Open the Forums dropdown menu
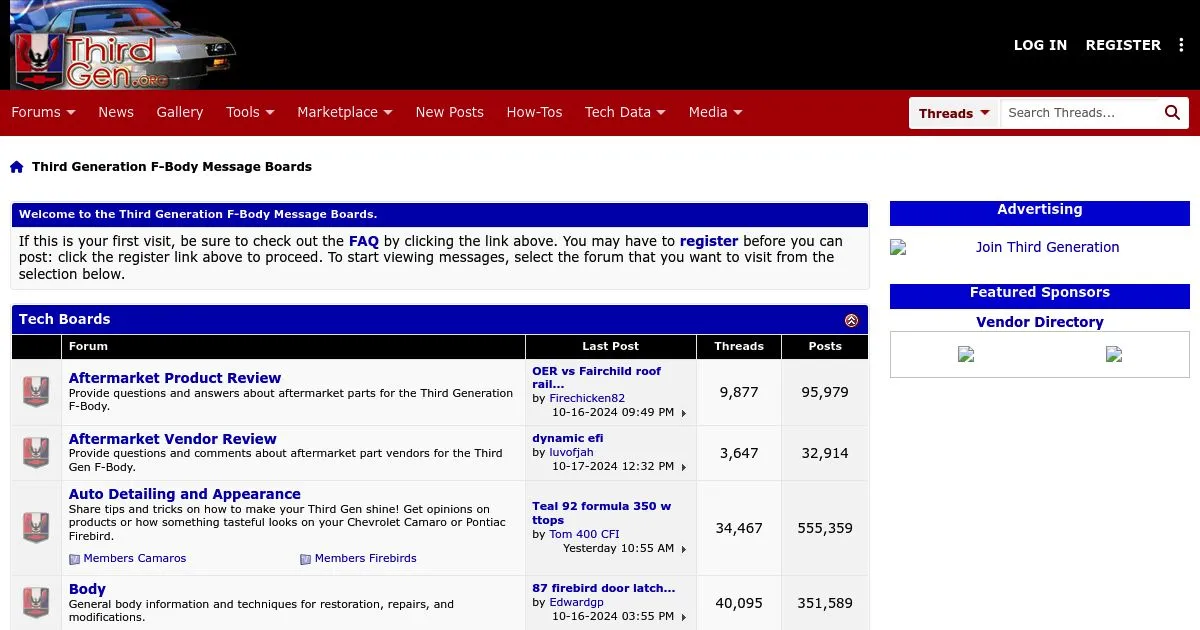The height and width of the screenshot is (630, 1200). [43, 113]
